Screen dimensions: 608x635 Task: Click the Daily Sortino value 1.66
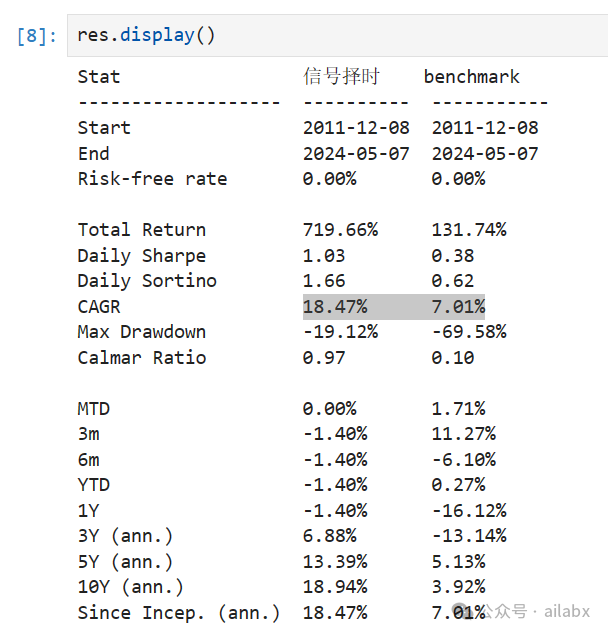324,281
